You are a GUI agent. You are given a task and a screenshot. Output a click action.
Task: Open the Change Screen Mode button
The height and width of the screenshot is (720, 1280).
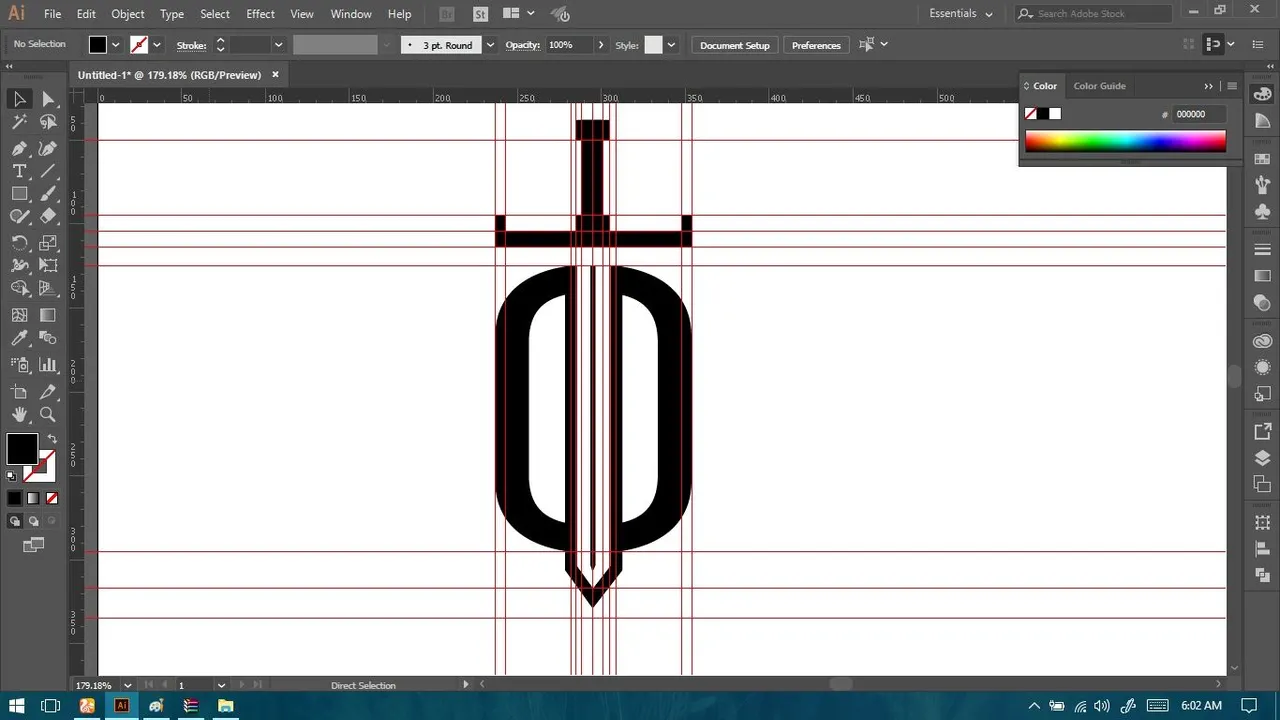coord(34,545)
